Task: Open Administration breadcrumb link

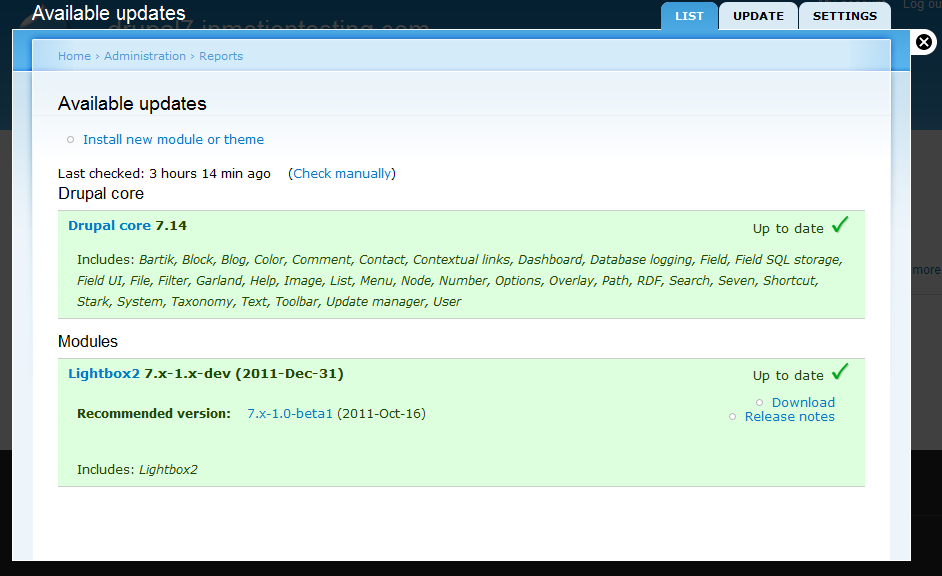Action: [x=145, y=56]
